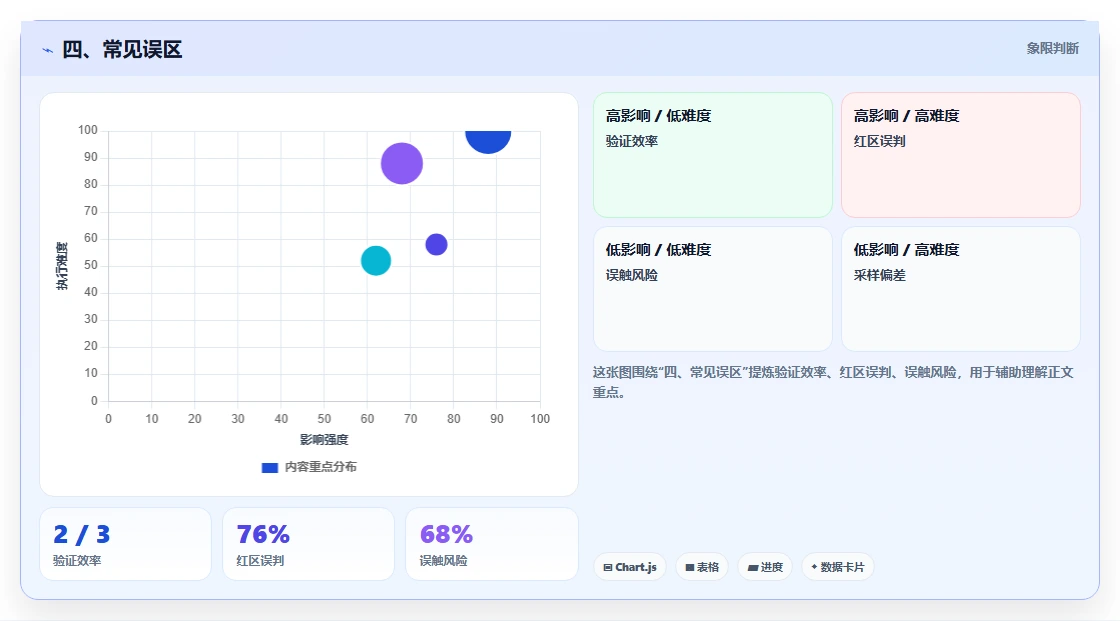Viewport: 1120px width, 621px height.
Task: Click the large purple bubble in the chart
Action: click(401, 163)
